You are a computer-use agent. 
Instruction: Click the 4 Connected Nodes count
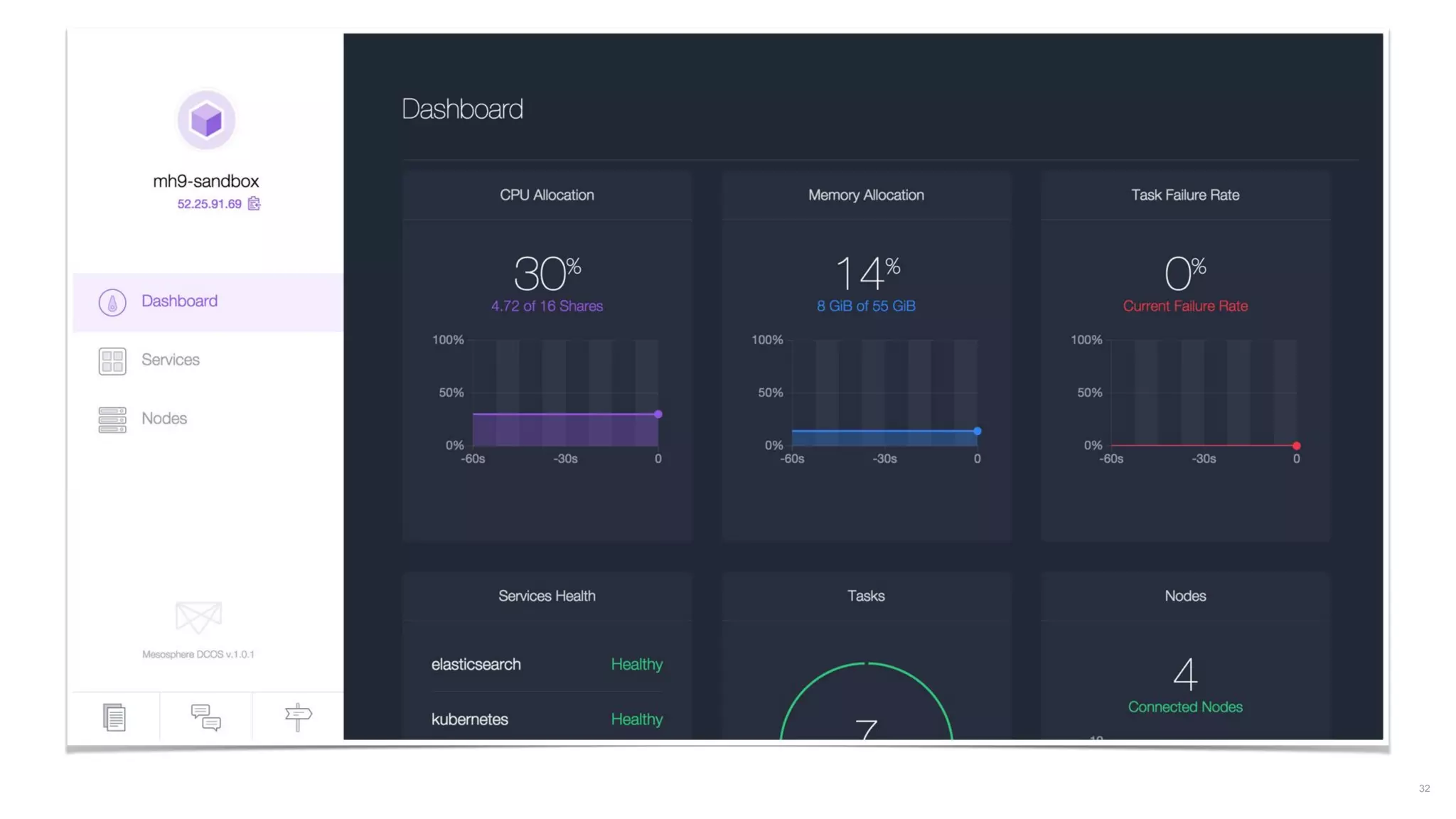click(1185, 674)
